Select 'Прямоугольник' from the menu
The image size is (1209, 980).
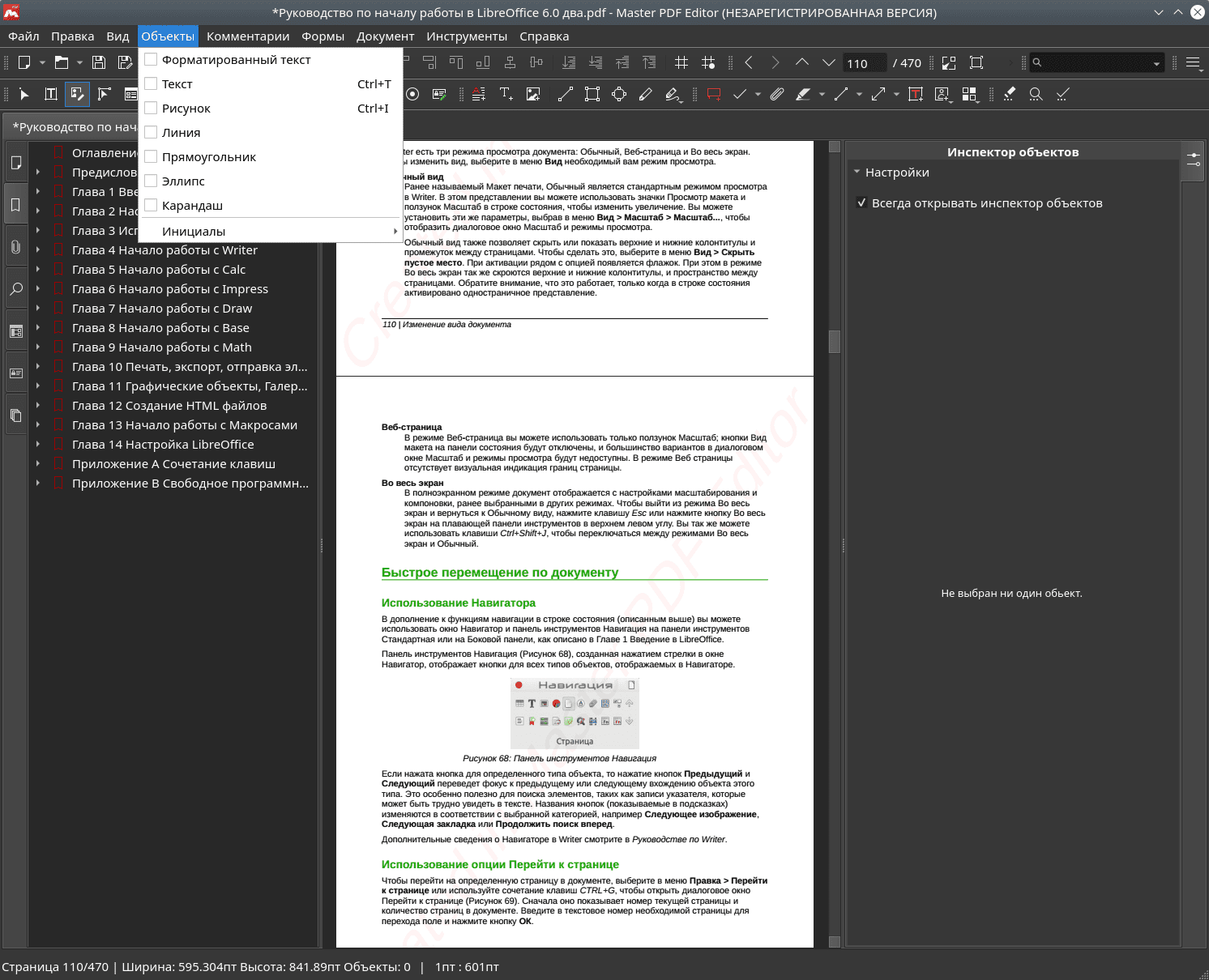271,156
